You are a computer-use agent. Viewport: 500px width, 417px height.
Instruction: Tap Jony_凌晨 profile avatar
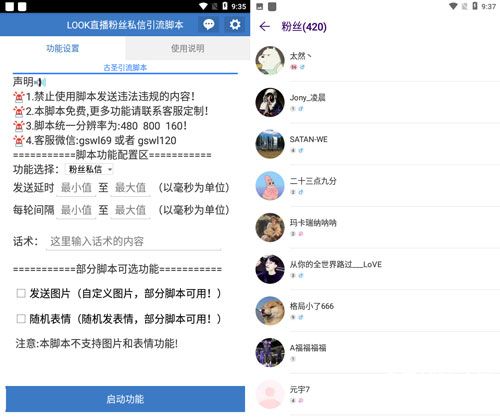point(270,102)
